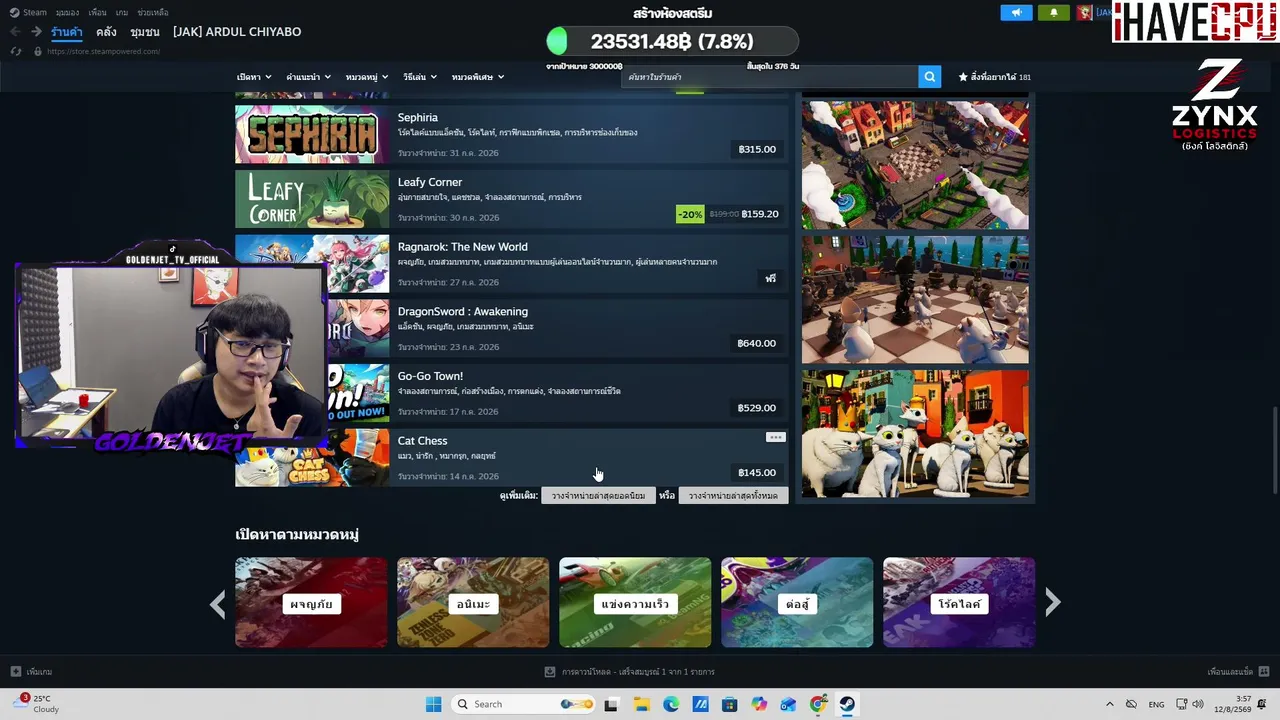Open the อนิเมะ category card
Viewport: 1280px width, 720px height.
[473, 602]
